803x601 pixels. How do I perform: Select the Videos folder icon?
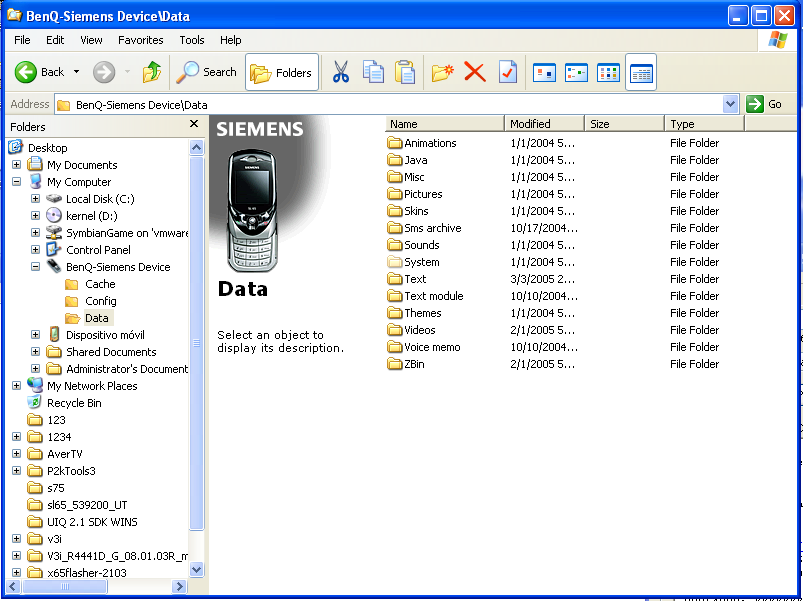[x=394, y=330]
